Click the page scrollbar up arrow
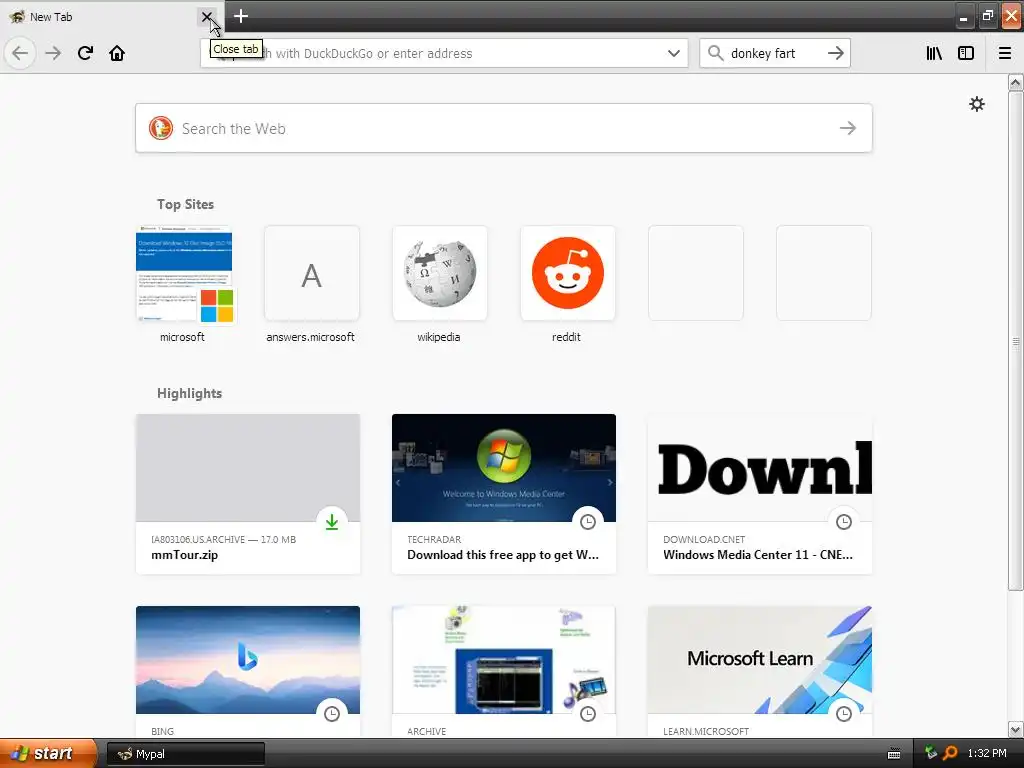Viewport: 1024px width, 768px height. [x=1016, y=82]
